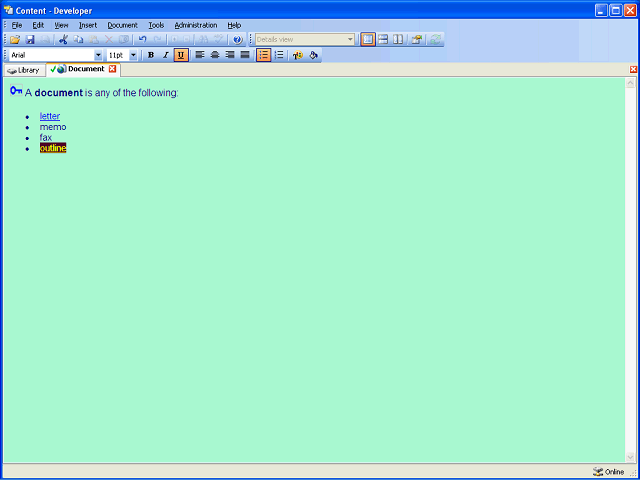Align text right
The image size is (640, 480).
coord(230,55)
